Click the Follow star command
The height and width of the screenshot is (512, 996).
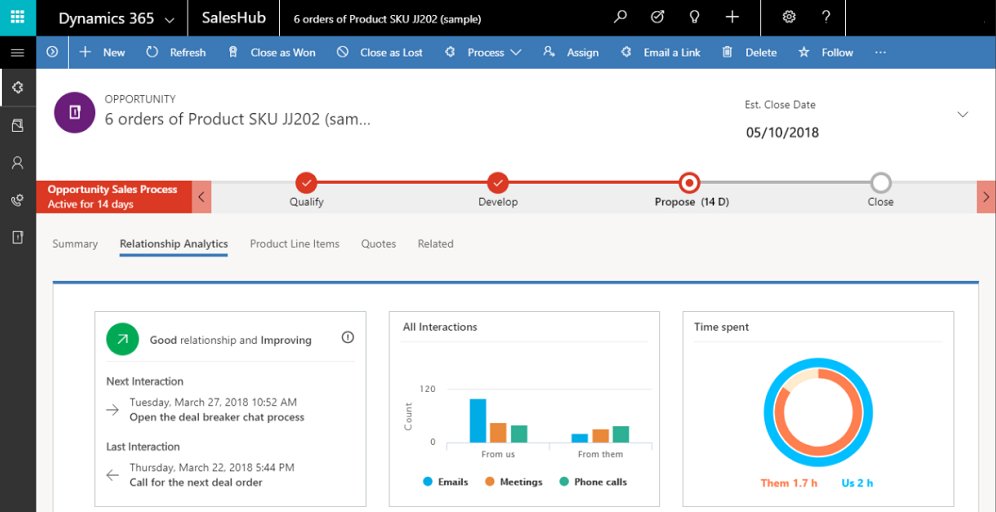[826, 53]
